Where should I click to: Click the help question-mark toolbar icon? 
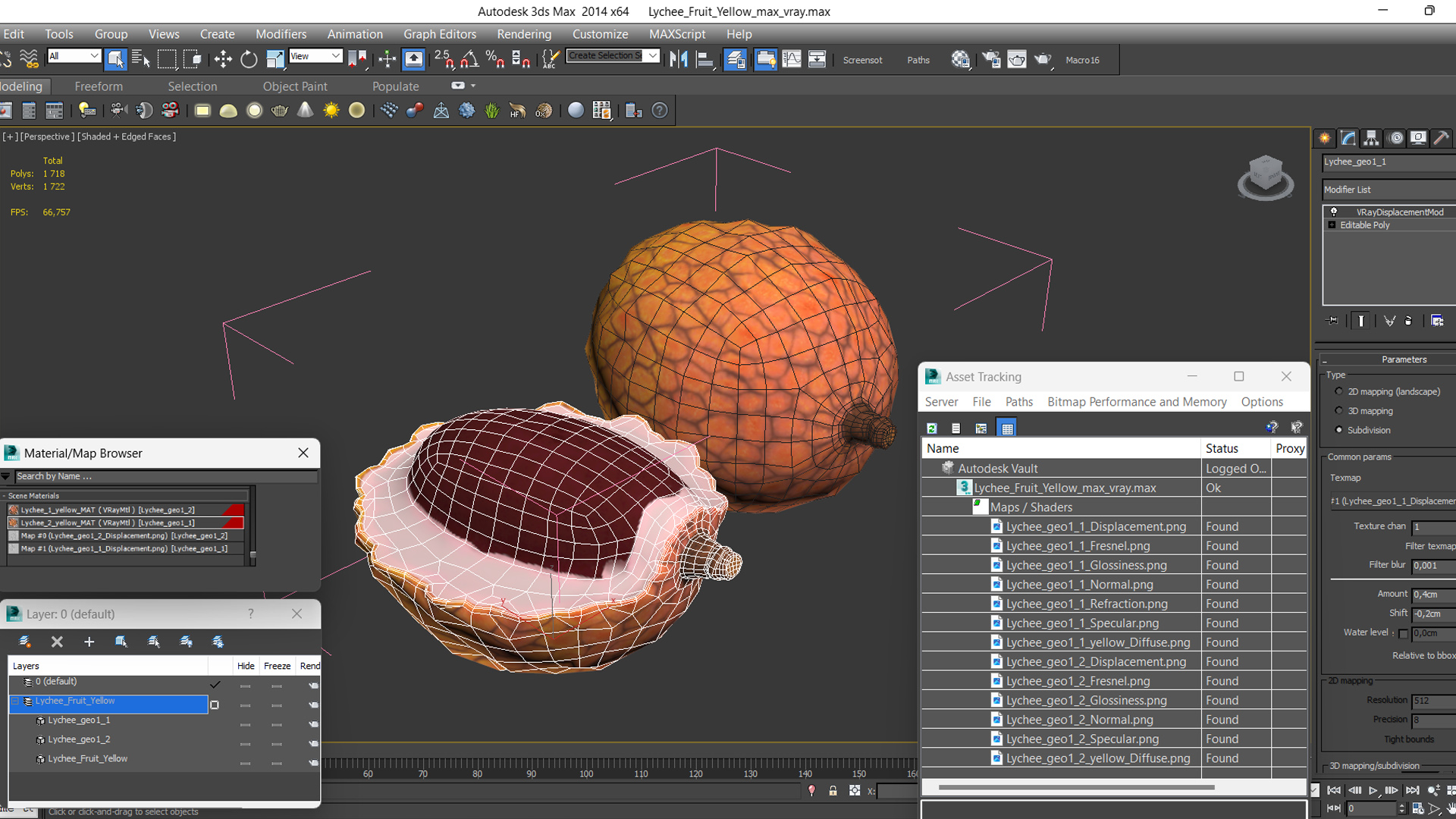(x=661, y=111)
